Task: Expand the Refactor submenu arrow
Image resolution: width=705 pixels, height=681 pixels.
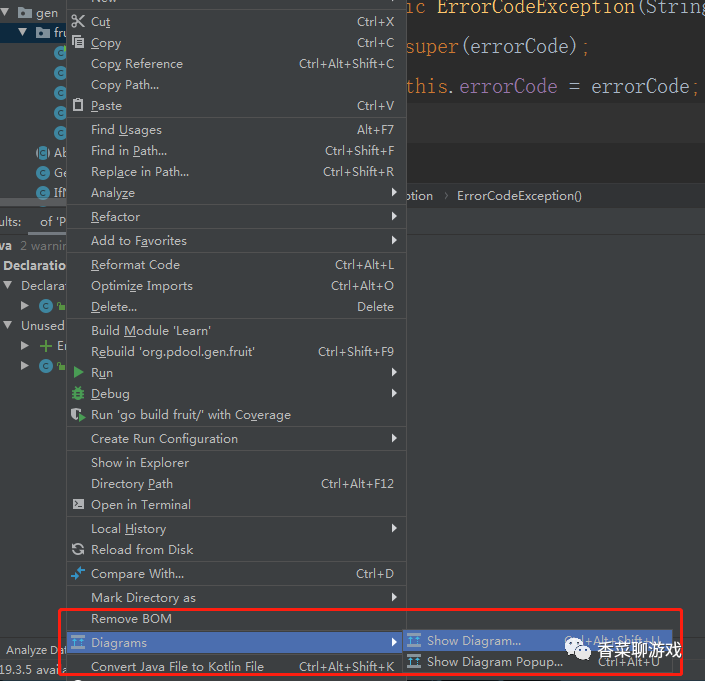Action: (394, 216)
